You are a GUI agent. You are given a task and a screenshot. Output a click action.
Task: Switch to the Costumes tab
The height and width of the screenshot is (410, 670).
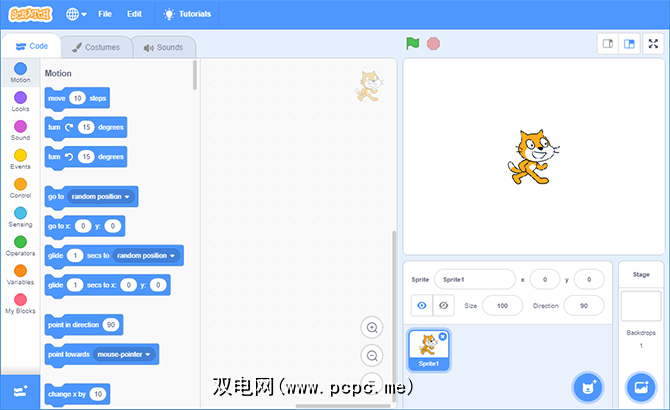click(x=96, y=47)
